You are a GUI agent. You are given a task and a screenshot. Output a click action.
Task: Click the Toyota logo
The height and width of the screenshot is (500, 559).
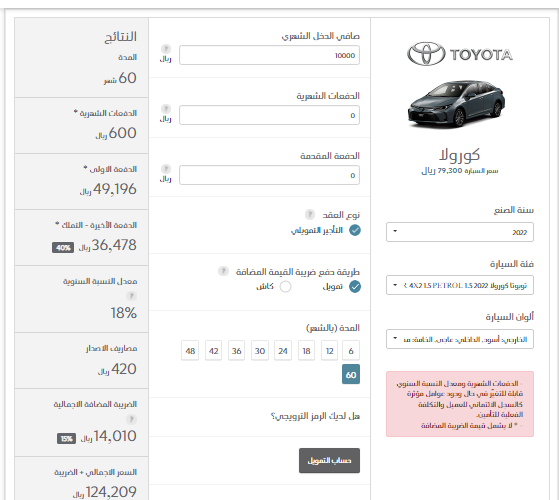pyautogui.click(x=460, y=54)
